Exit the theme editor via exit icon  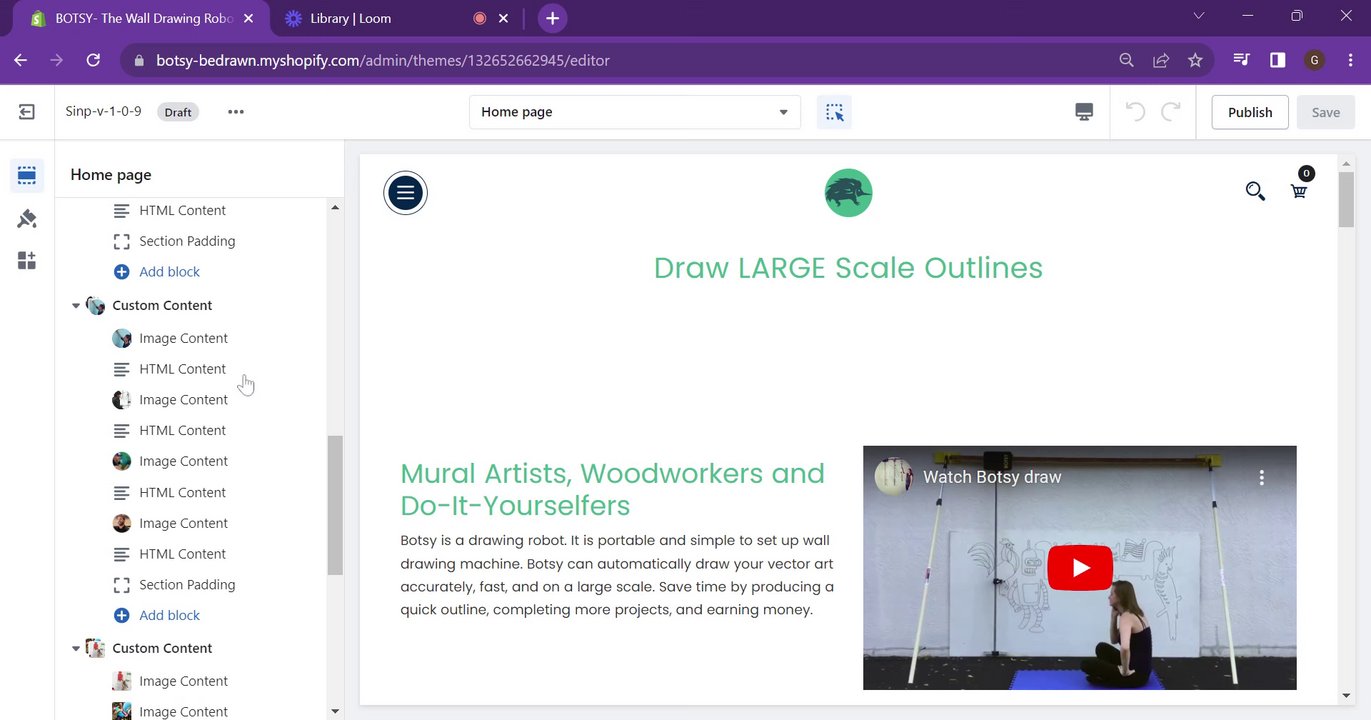pyautogui.click(x=27, y=112)
